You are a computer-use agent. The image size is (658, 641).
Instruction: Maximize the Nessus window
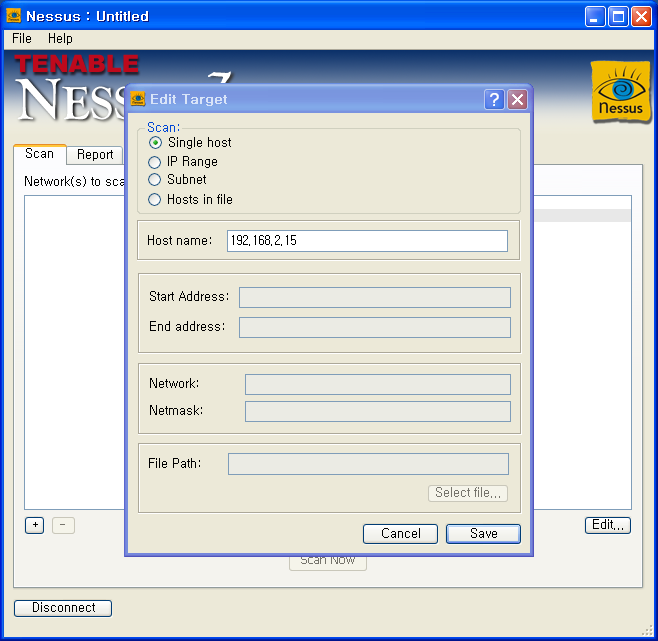tap(618, 16)
